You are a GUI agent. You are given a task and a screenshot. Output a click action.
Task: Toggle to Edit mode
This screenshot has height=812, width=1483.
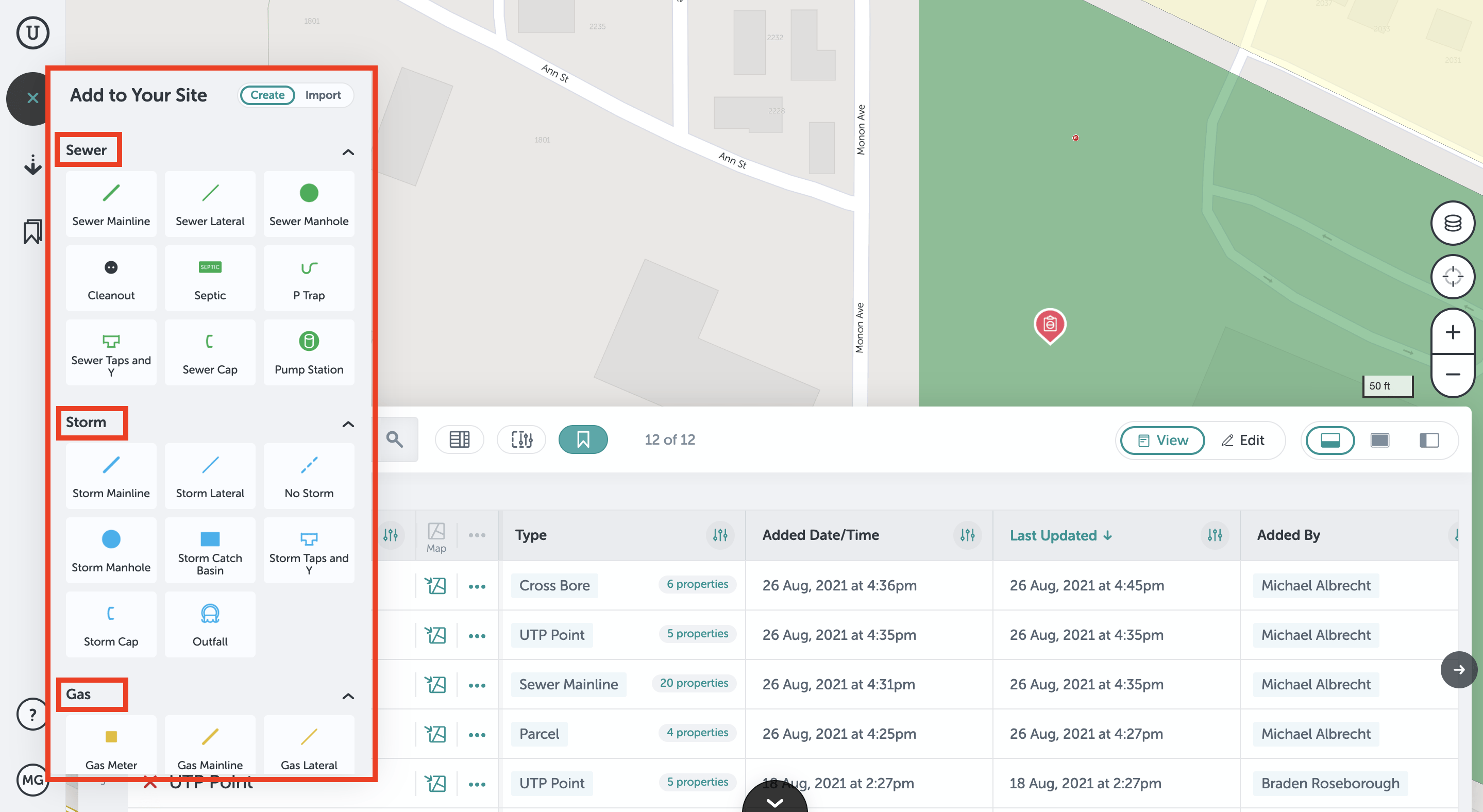[1242, 440]
